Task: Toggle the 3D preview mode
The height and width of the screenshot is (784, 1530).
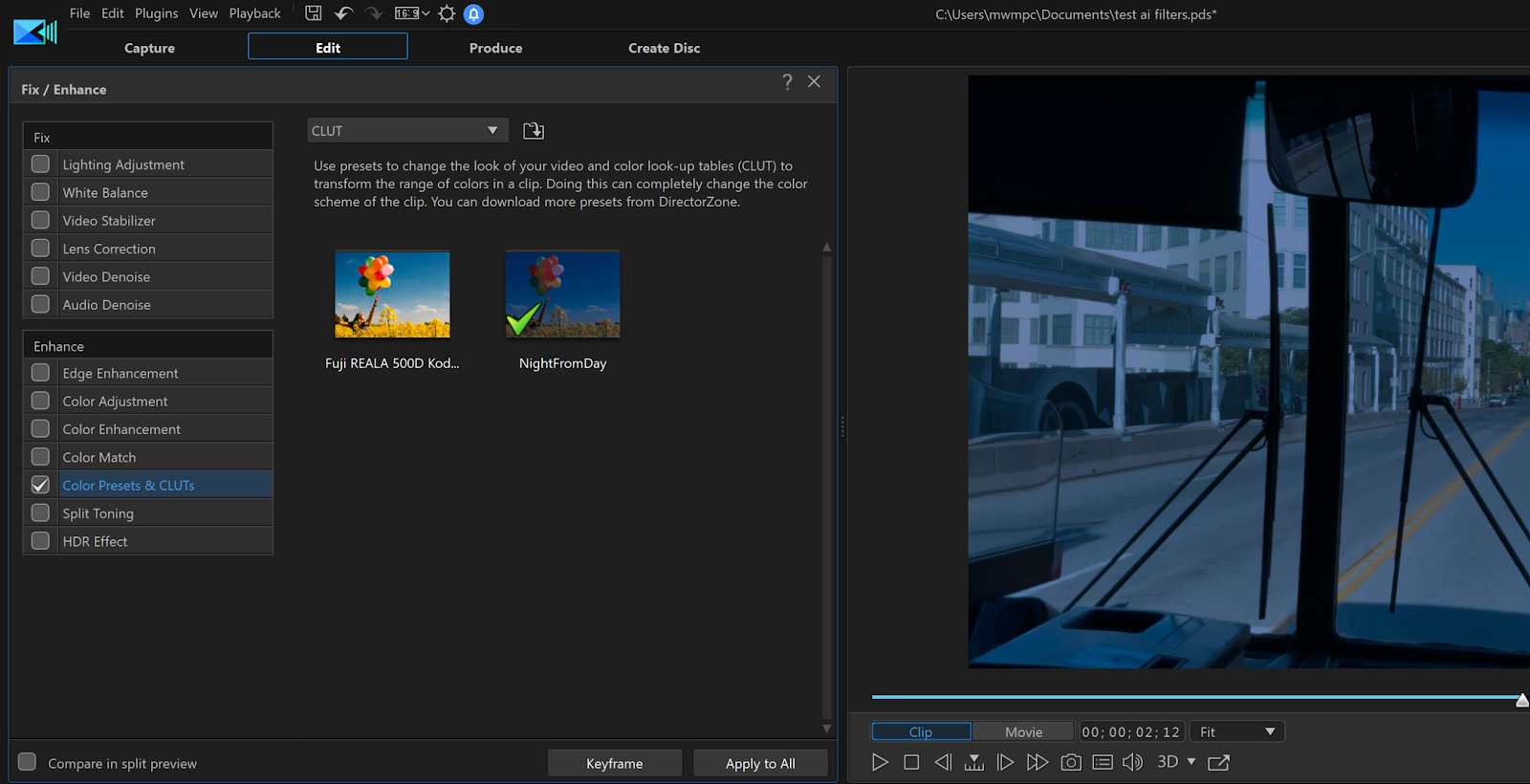Action: [x=1168, y=762]
